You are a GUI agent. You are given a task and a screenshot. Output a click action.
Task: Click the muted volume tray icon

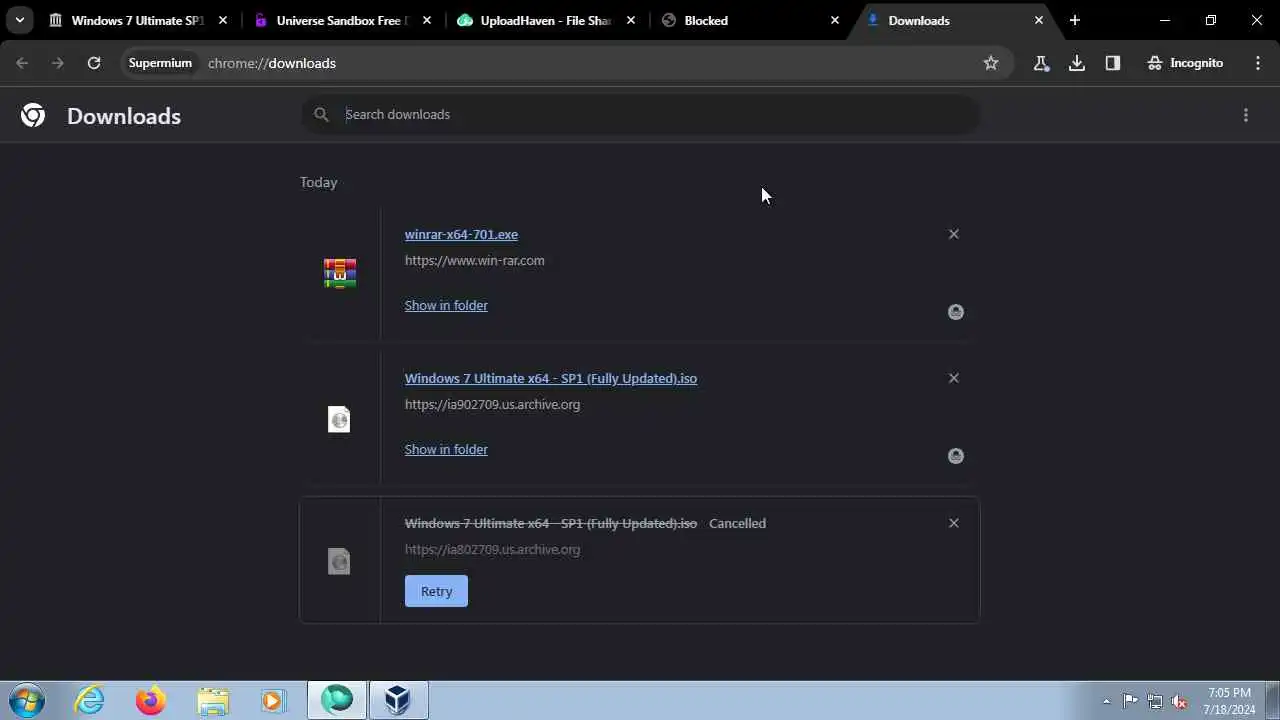(x=1179, y=701)
